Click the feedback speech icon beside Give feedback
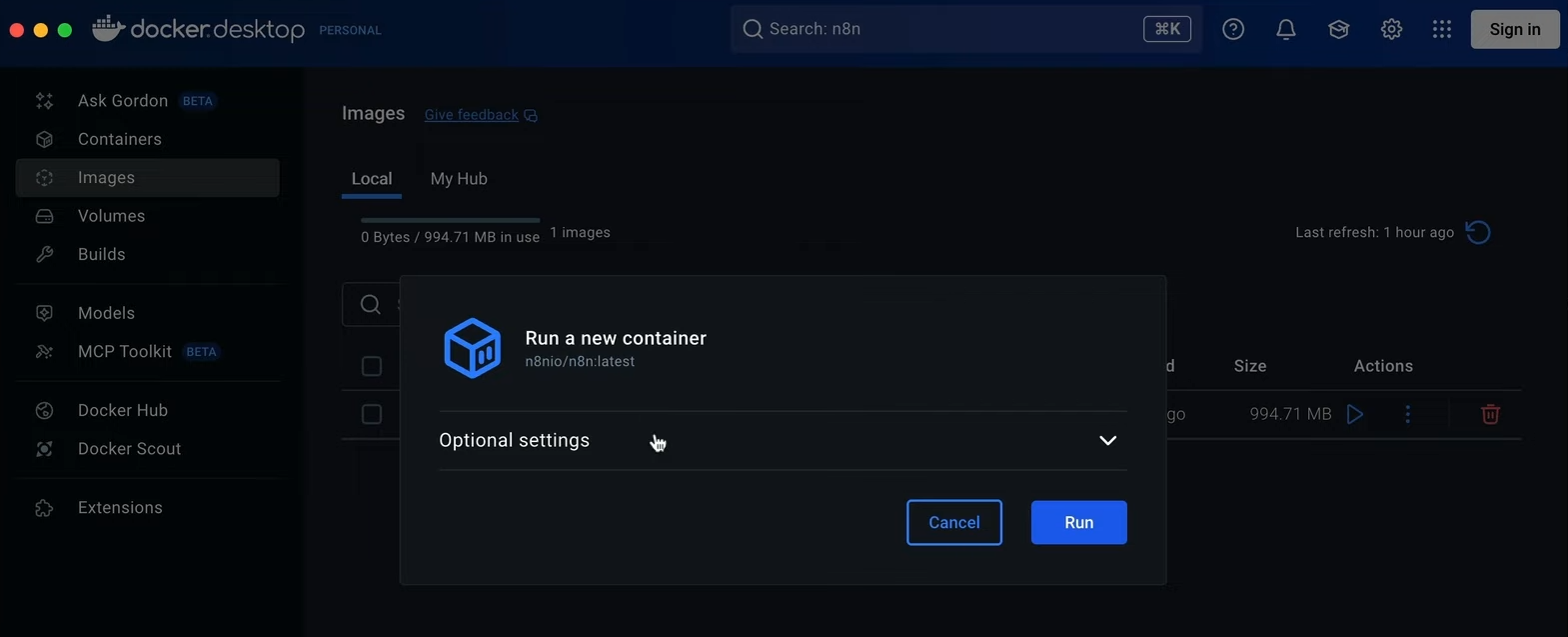1568x637 pixels. pos(531,116)
